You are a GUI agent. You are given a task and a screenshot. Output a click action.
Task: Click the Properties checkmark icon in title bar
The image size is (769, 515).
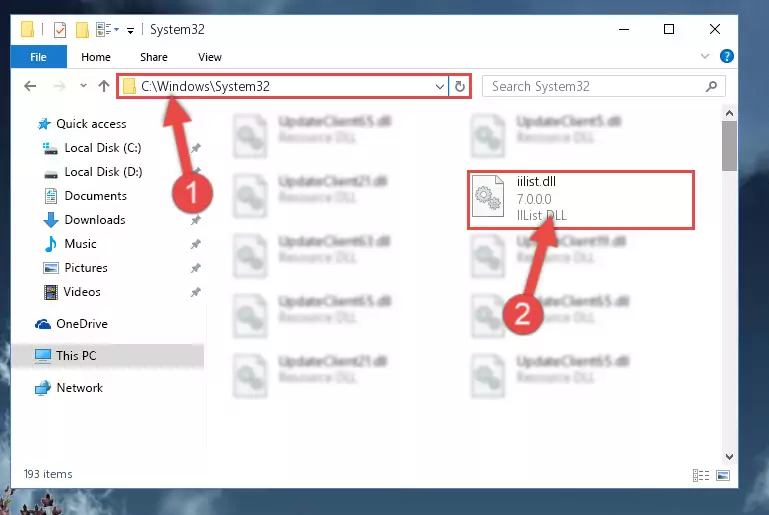tap(60, 30)
